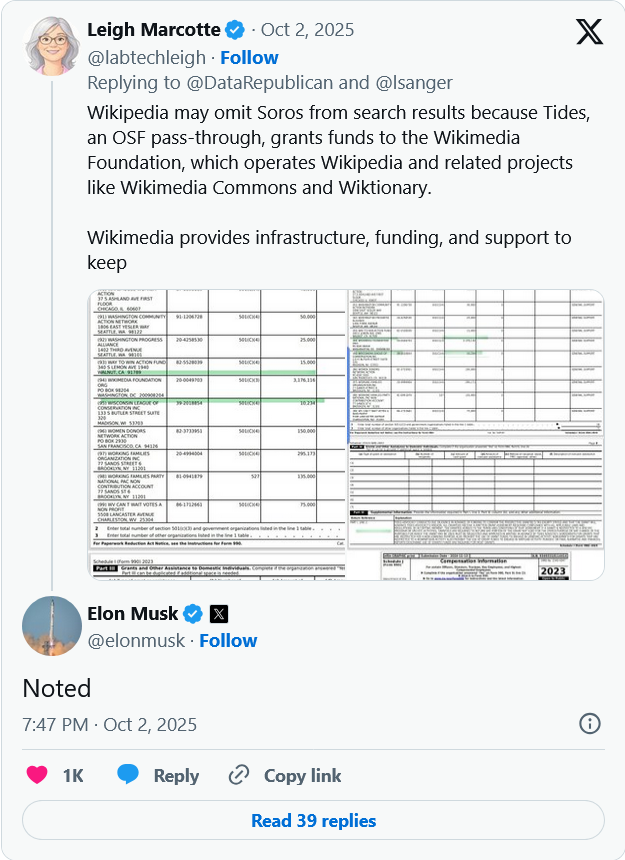Click verified badge beside Elon Musk
The height and width of the screenshot is (860, 625).
[x=192, y=613]
